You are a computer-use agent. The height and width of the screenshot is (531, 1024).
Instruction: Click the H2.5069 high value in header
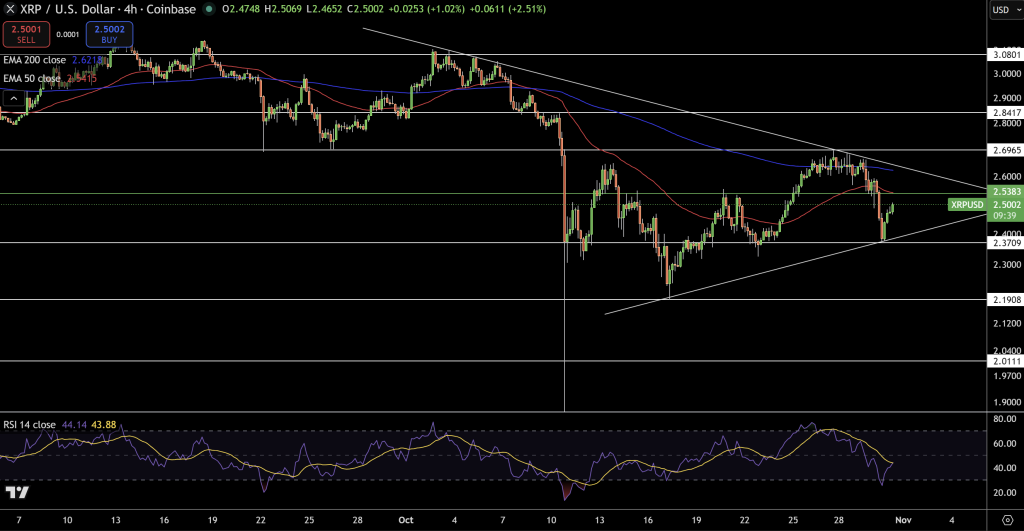tap(282, 9)
